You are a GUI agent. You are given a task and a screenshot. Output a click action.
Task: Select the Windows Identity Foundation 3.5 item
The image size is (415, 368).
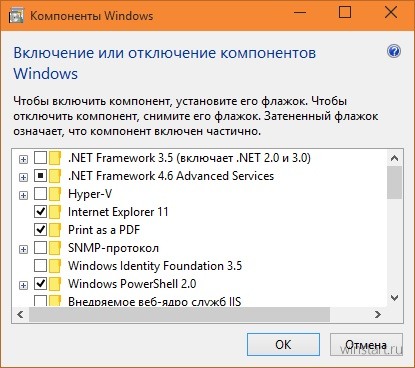[155, 266]
